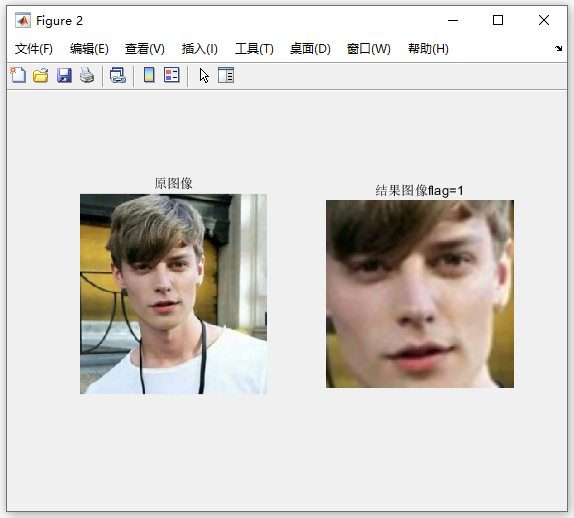The width and height of the screenshot is (574, 518).
Task: Open the 窗口(W) menu
Action: click(x=369, y=49)
